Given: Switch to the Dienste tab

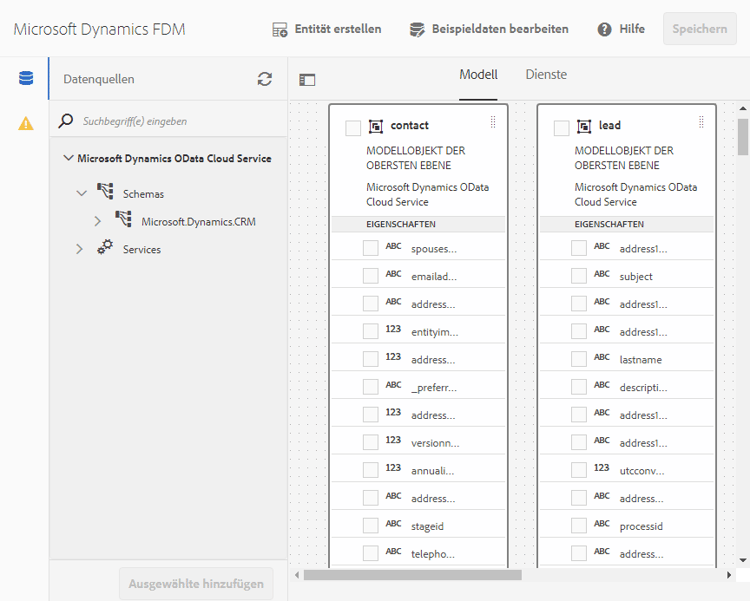Looking at the screenshot, I should pos(546,75).
